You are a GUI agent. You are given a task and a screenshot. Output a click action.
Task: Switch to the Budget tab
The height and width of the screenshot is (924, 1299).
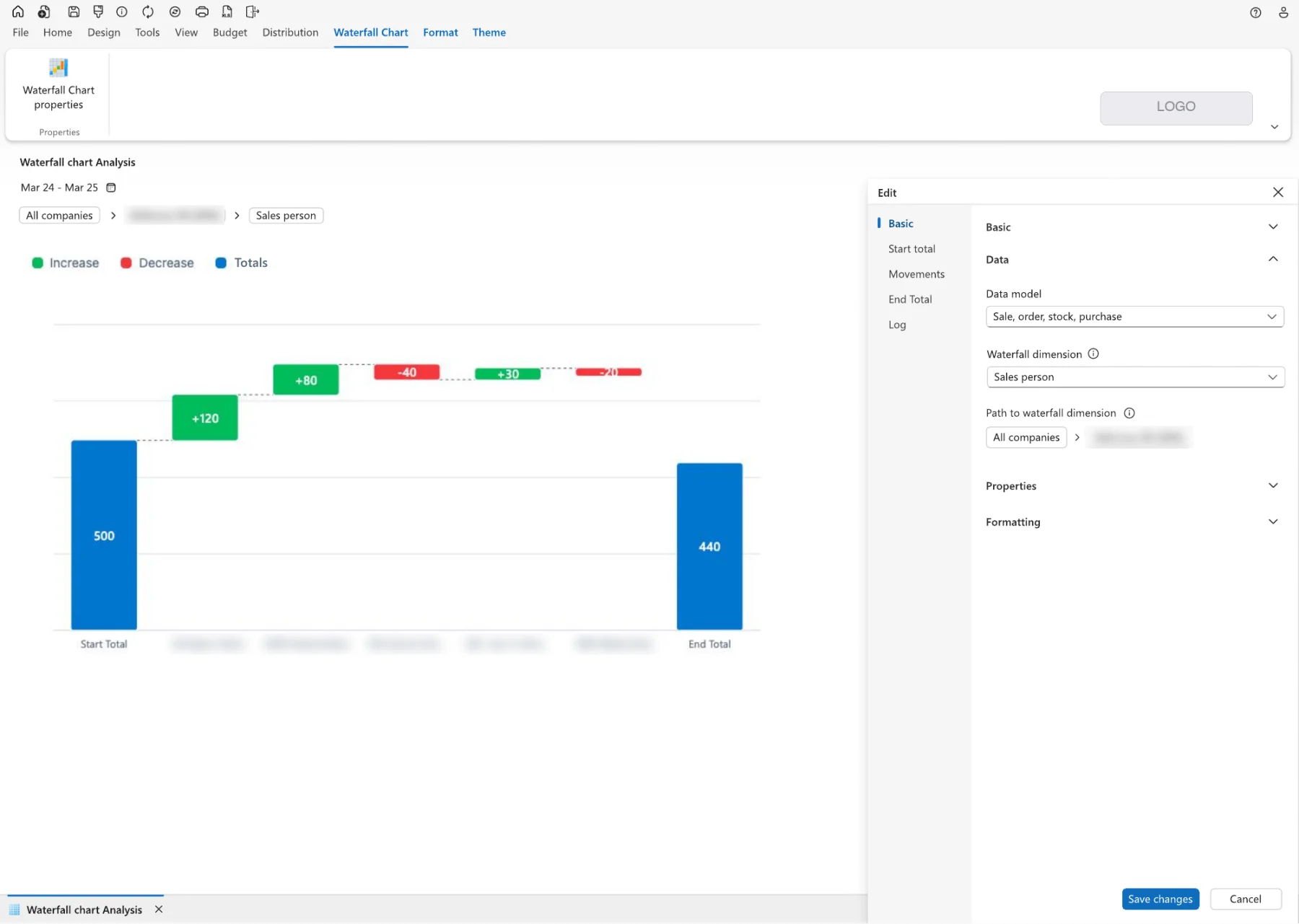point(229,32)
